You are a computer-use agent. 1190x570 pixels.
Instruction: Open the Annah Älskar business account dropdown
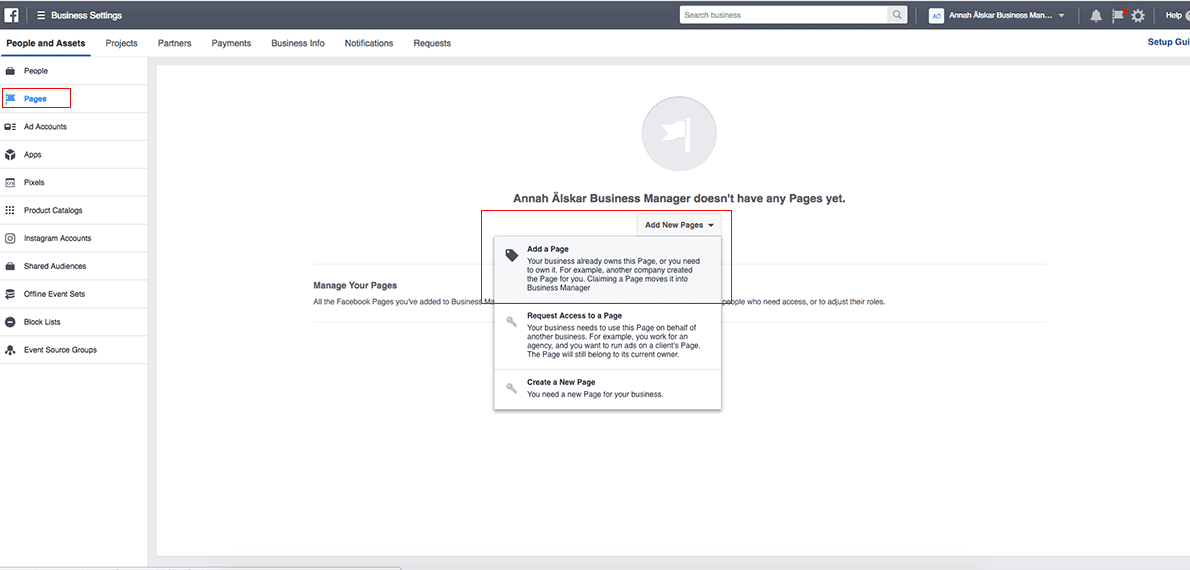[997, 15]
